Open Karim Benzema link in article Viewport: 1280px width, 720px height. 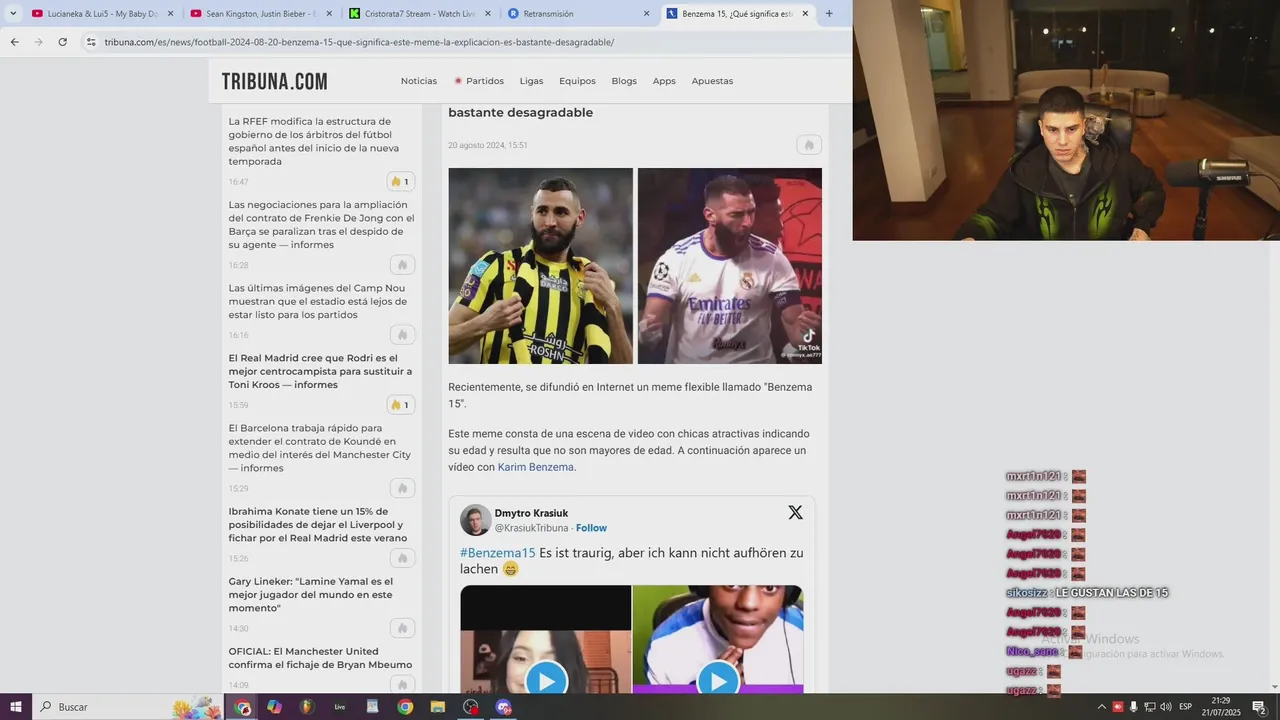coord(536,467)
